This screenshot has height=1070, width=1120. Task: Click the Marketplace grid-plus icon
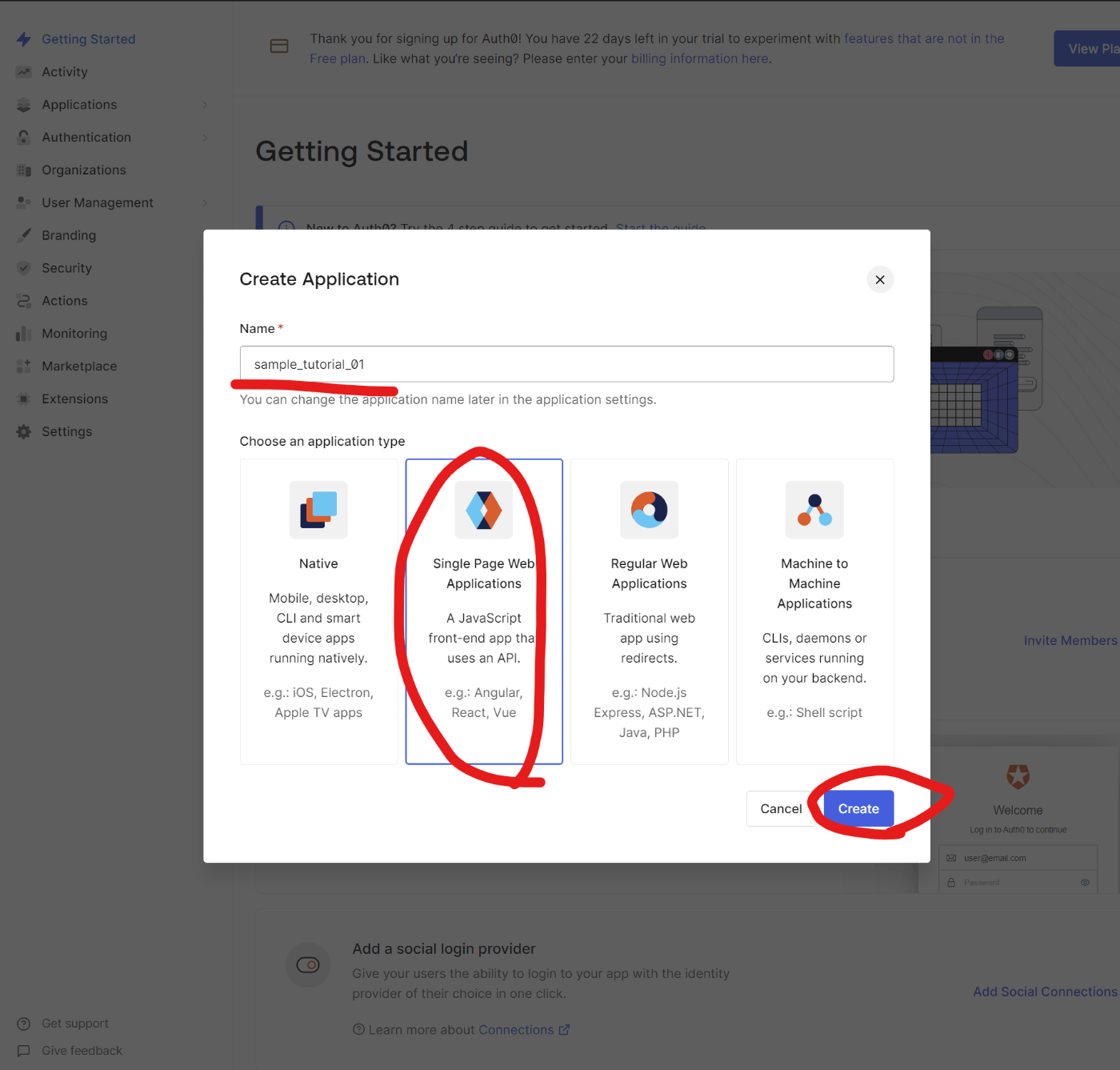tap(24, 367)
